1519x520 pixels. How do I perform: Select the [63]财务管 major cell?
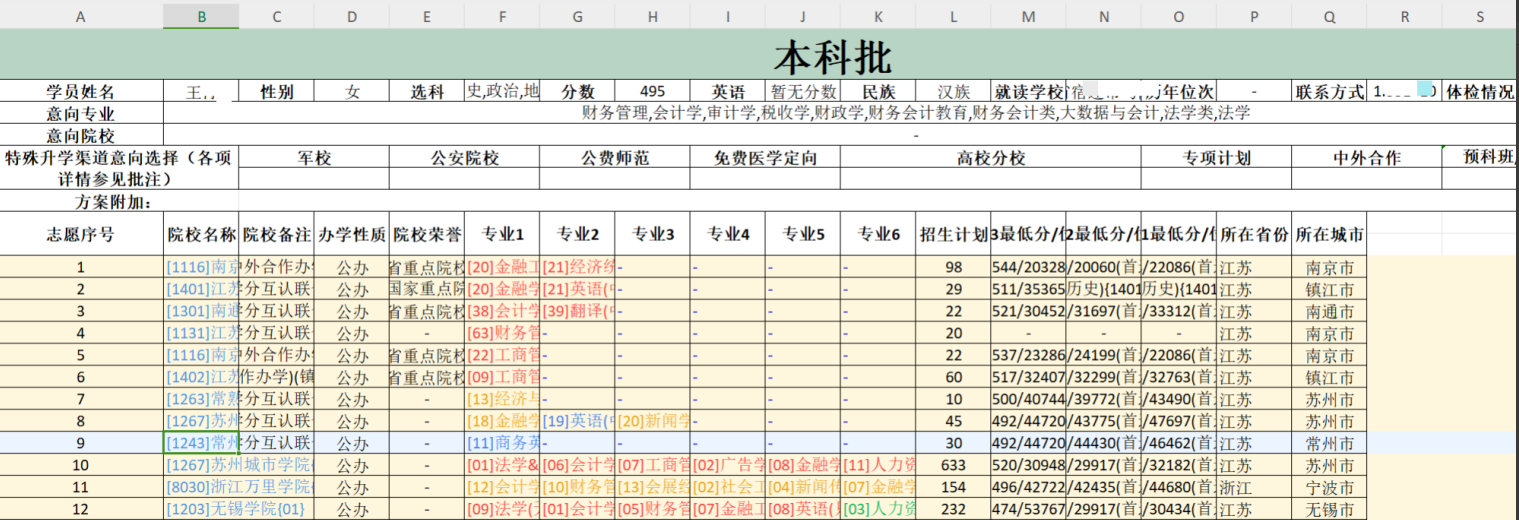click(x=502, y=333)
